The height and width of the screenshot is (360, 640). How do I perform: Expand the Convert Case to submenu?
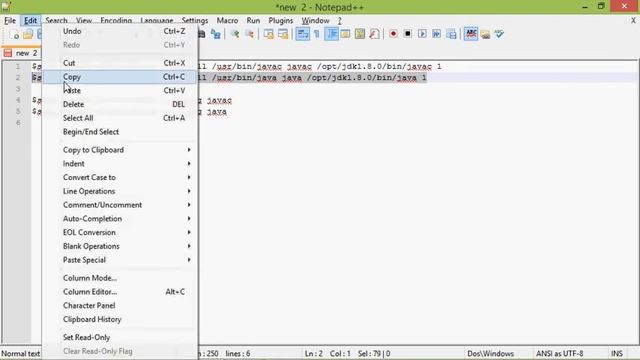point(120,178)
